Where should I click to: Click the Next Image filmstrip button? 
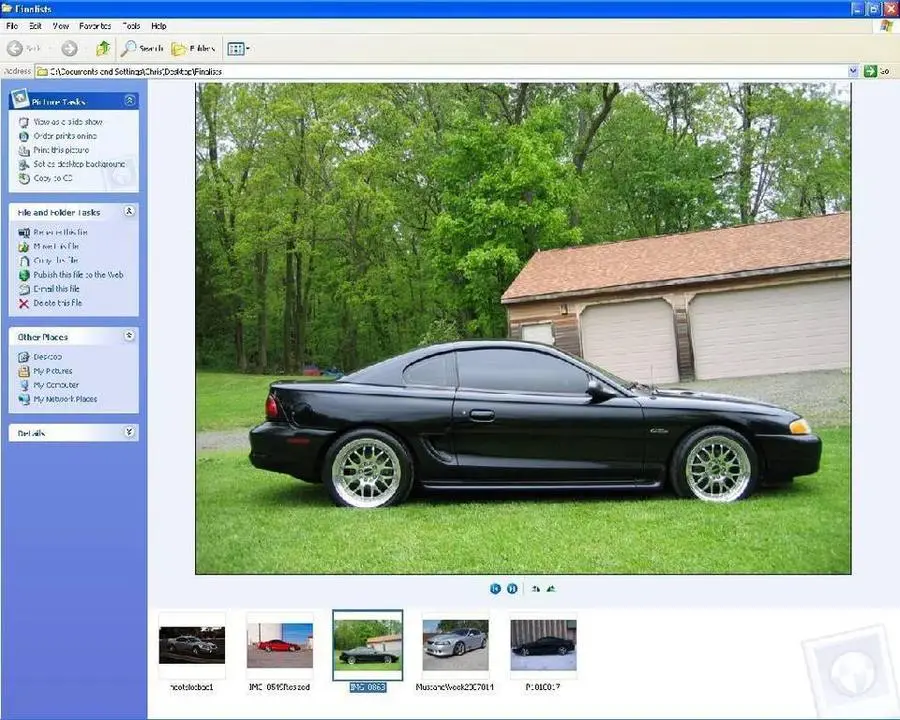512,589
